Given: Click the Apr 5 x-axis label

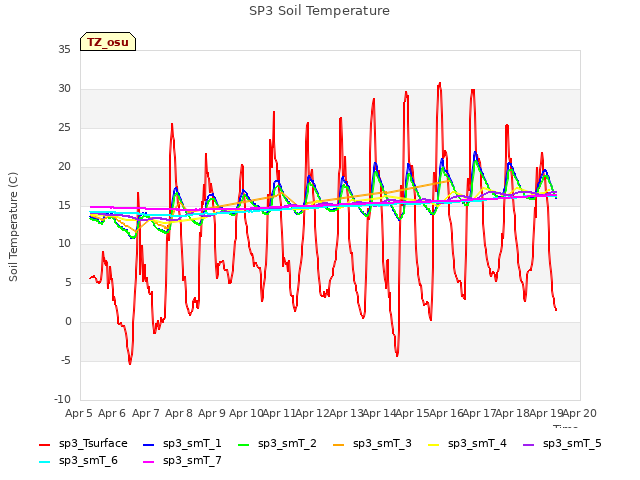Looking at the screenshot, I should 79,413.
